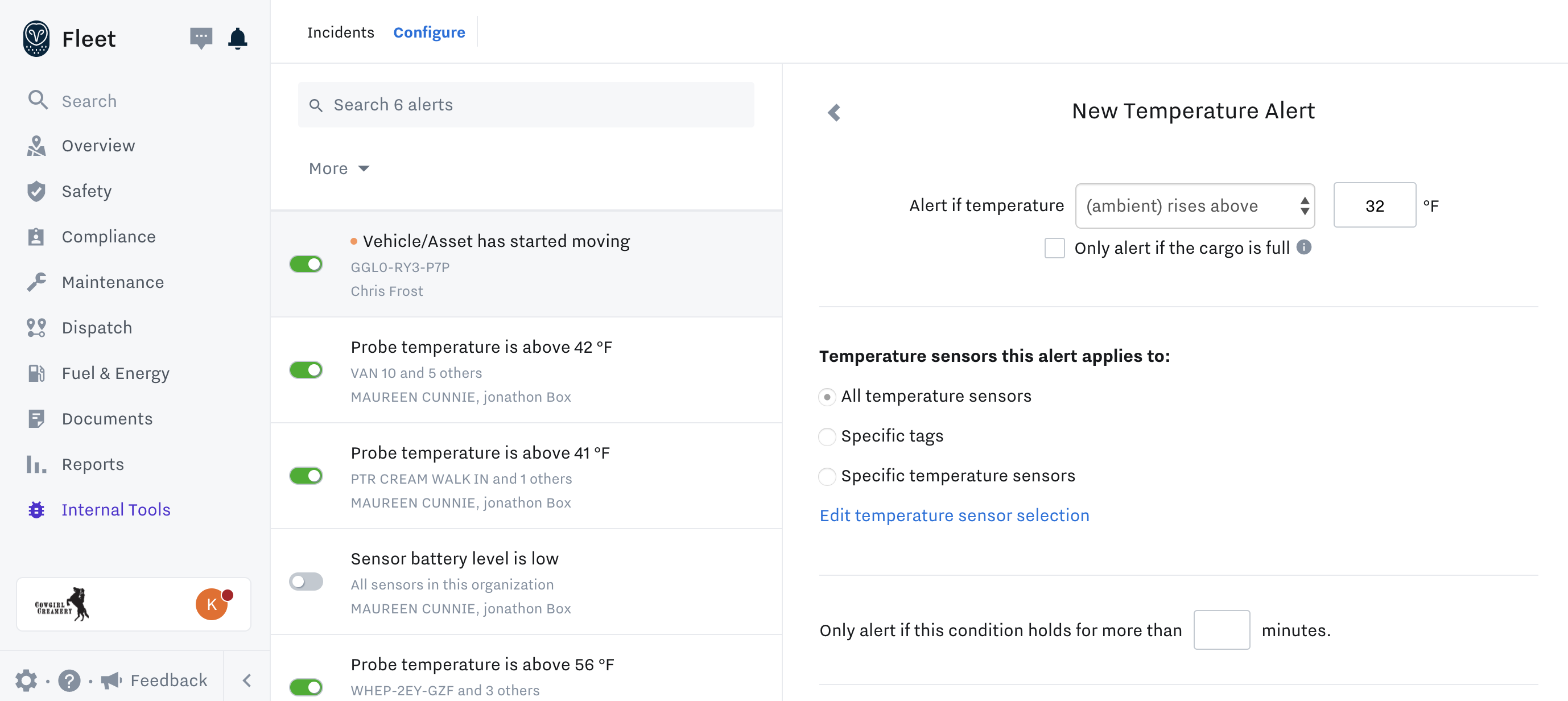Viewport: 1568px width, 701px height.
Task: Click the back arrow beside New Temperature Alert
Action: (x=834, y=112)
